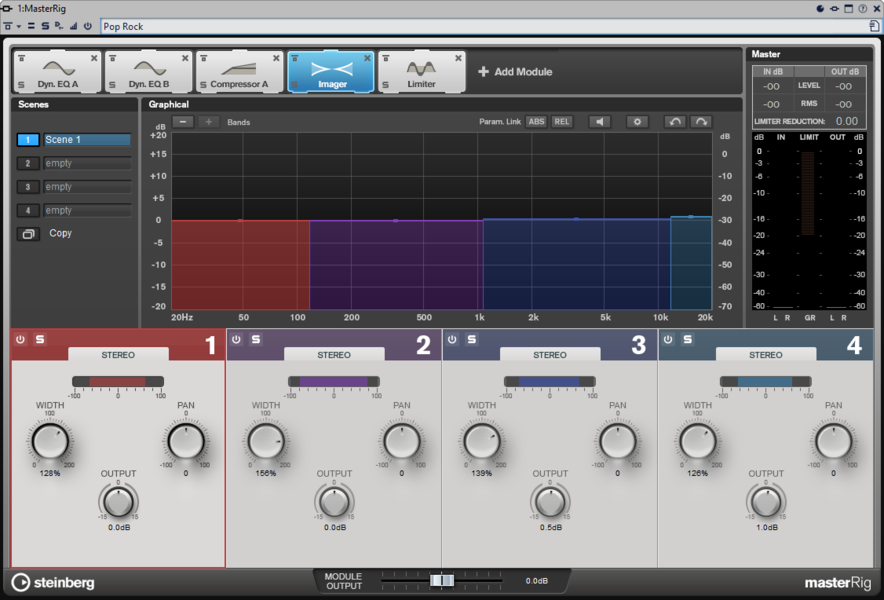
Task: Toggle plug-in power in header
Action: point(88,26)
